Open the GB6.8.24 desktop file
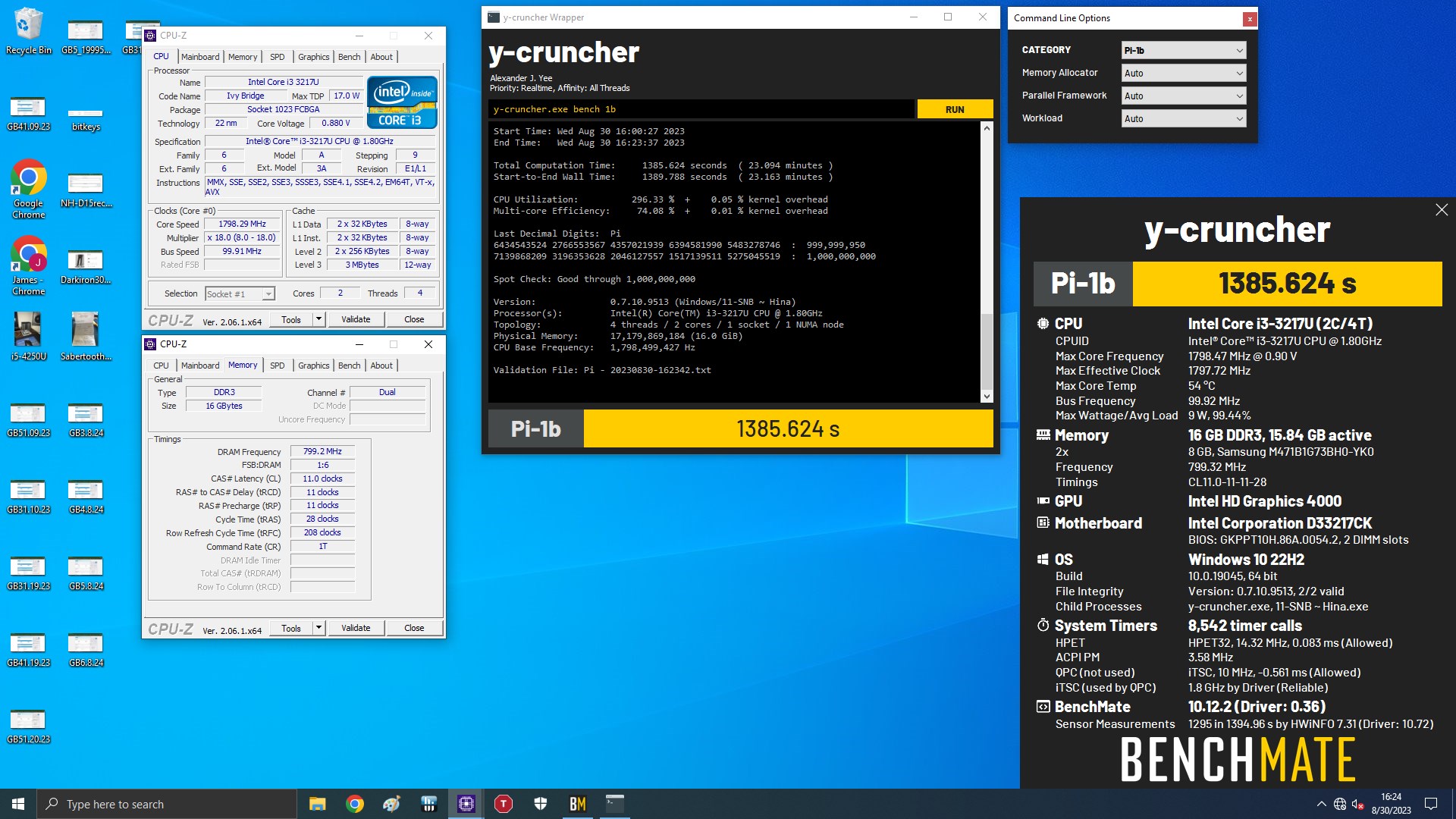Image resolution: width=1456 pixels, height=819 pixels. click(x=86, y=648)
